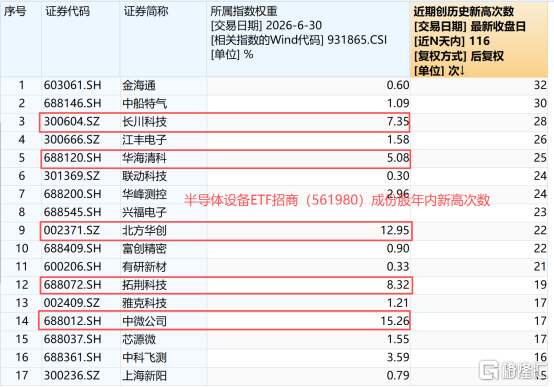
Task: Select stock code 688012.SH
Action: coord(72,321)
